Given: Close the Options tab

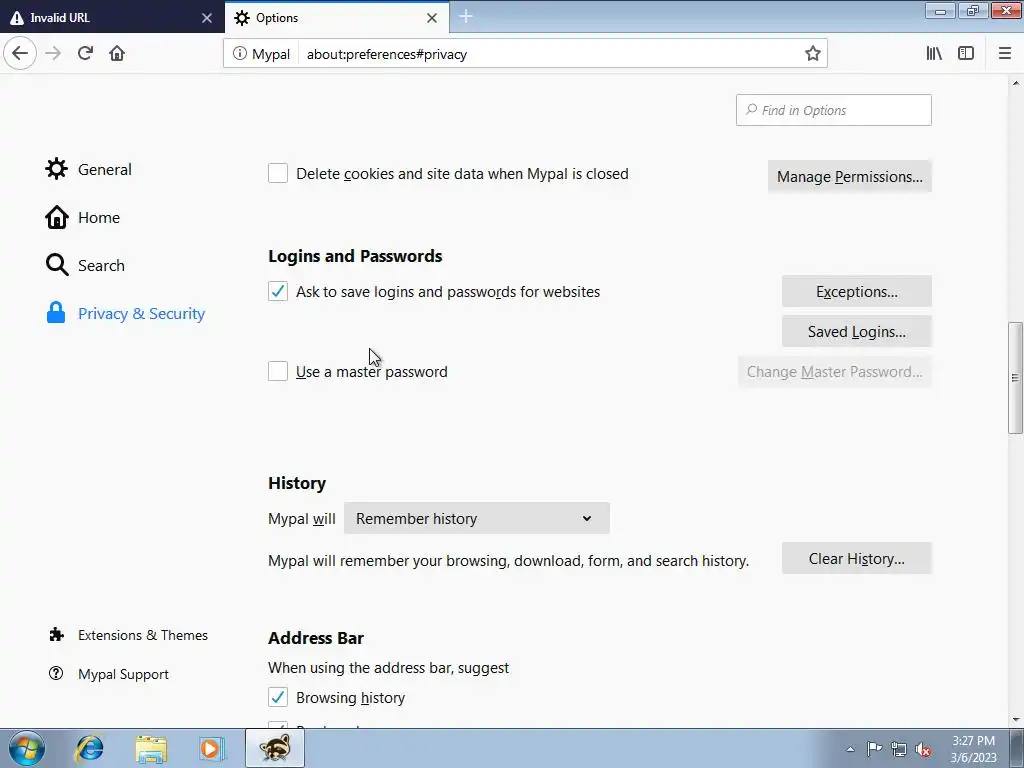Looking at the screenshot, I should tap(432, 18).
